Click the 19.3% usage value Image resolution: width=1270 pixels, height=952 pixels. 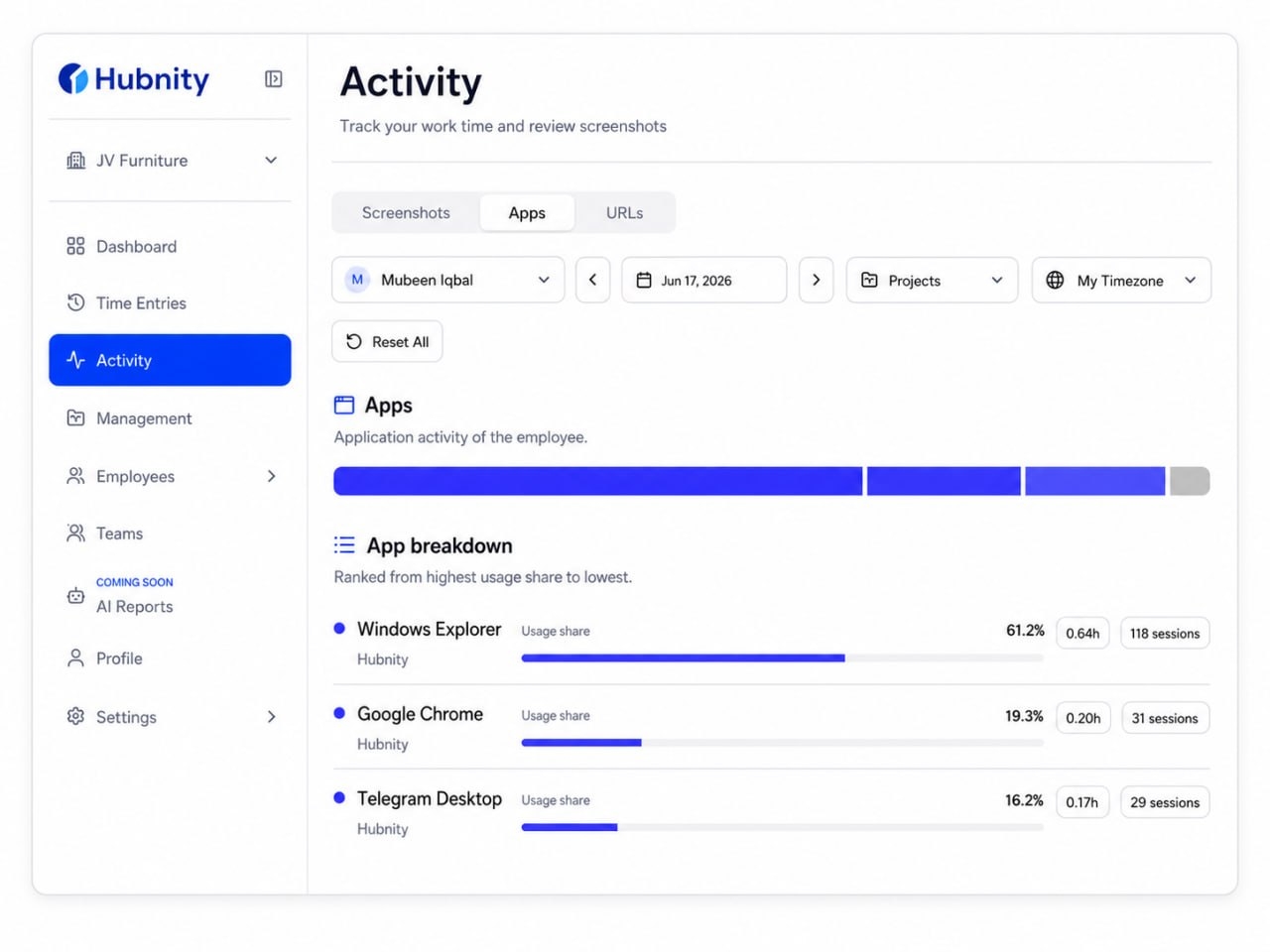click(x=1024, y=716)
